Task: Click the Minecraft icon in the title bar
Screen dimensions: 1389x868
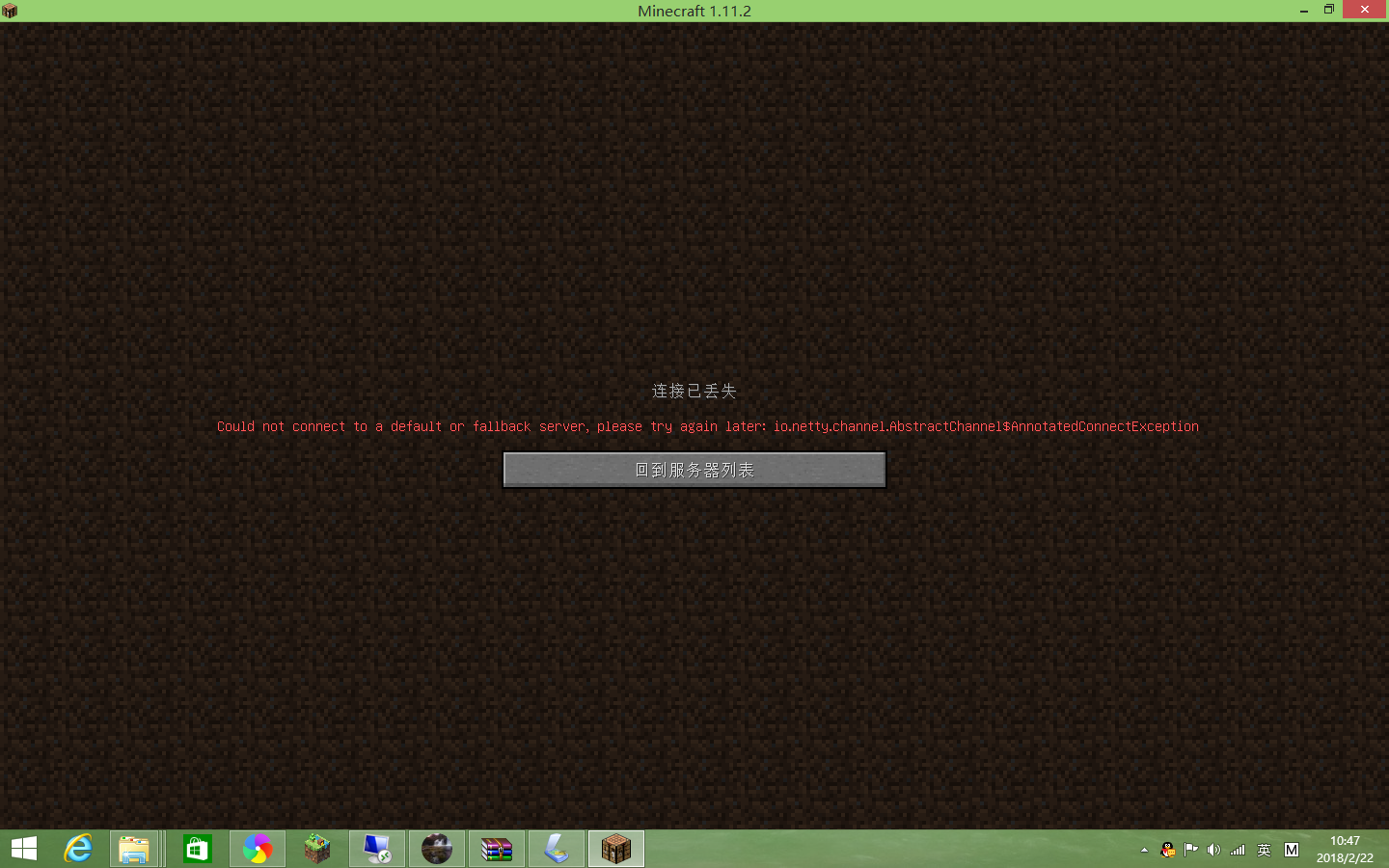Action: tap(10, 11)
